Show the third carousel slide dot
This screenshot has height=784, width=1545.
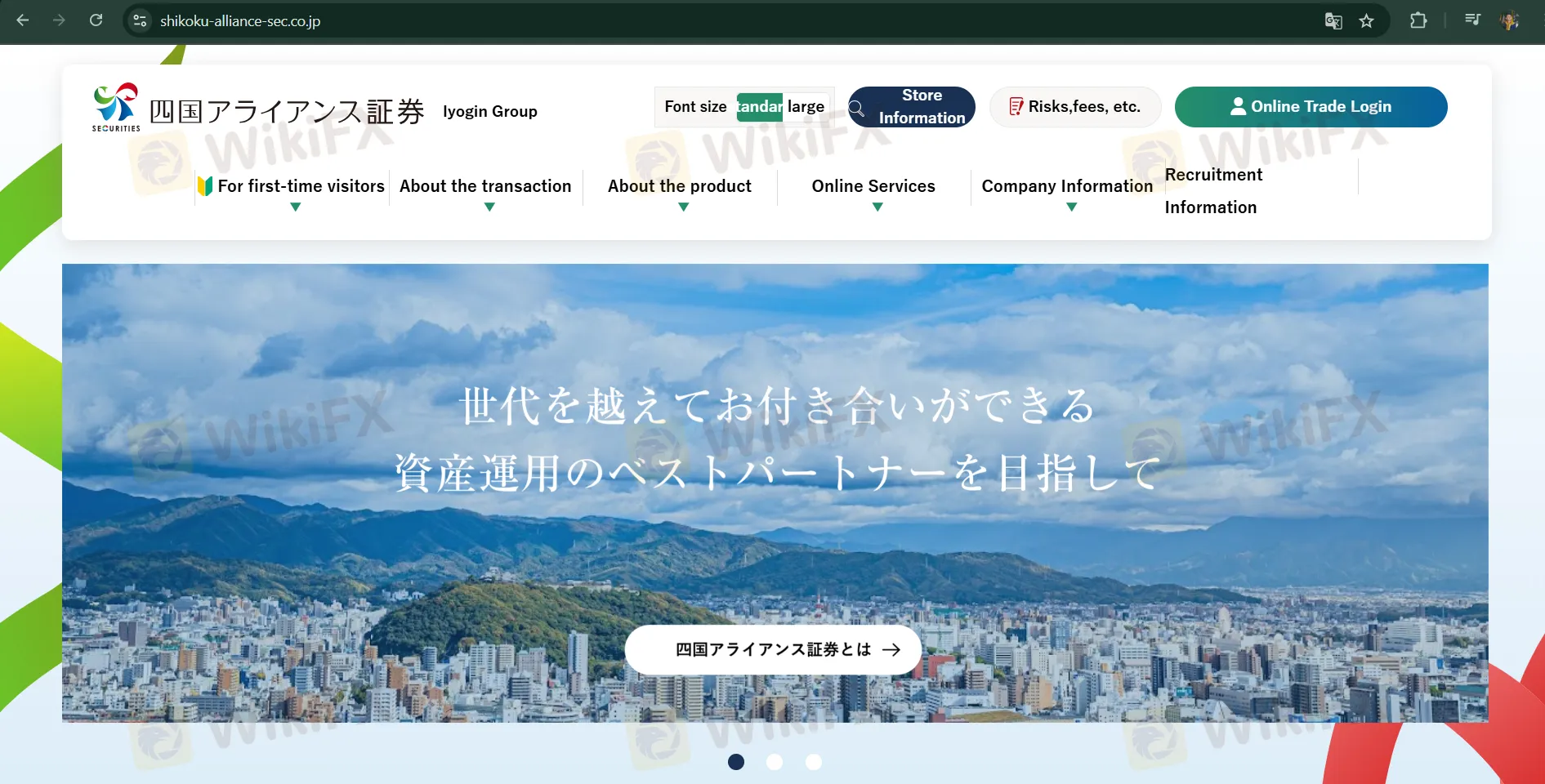point(814,762)
